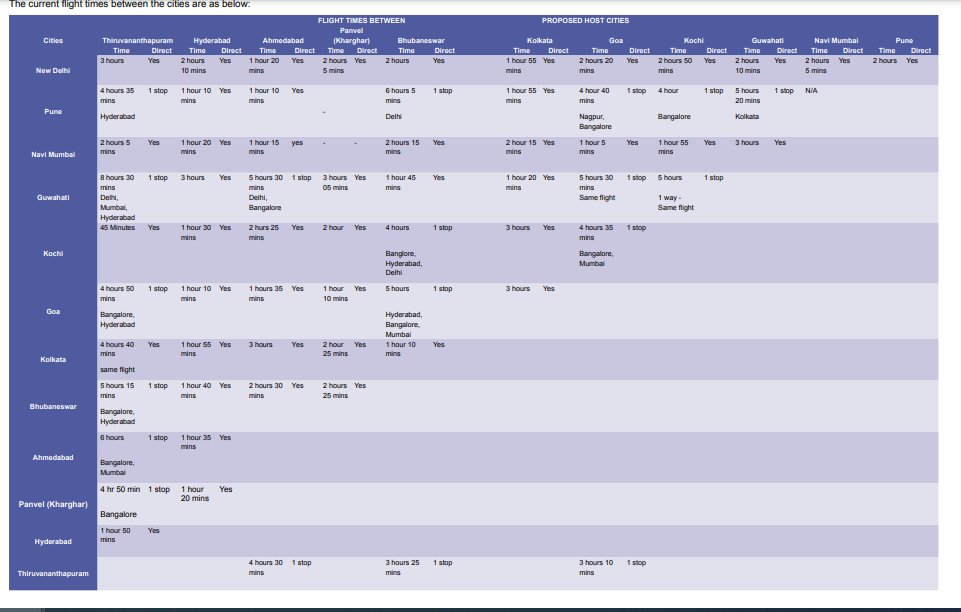Select the '4 hours 50 mins' cell in the Goa row
961x612 pixels.
[x=117, y=293]
